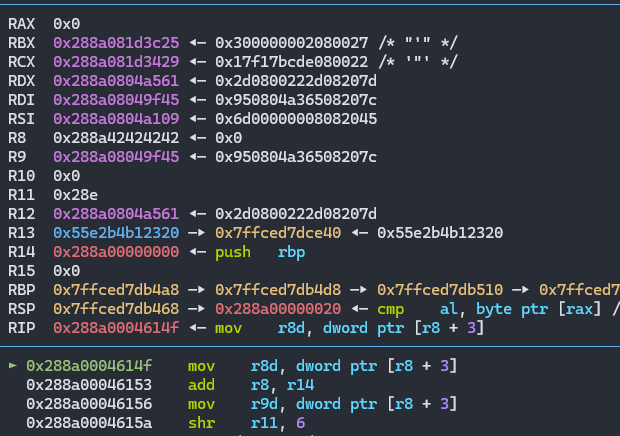This screenshot has width=620, height=436.
Task: Click 'r11' operand of shr instruction
Action: click(265, 423)
